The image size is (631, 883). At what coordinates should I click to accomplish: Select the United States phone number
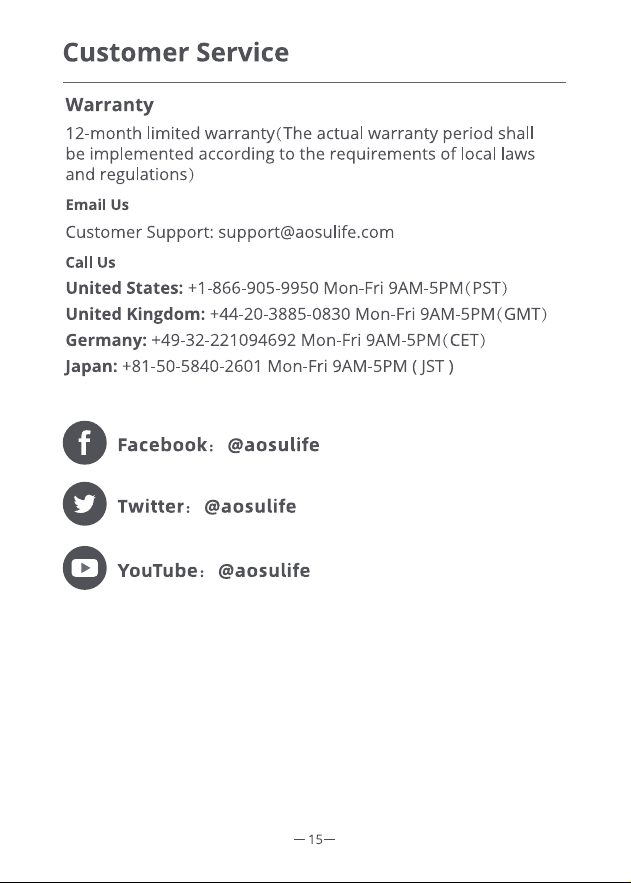click(253, 288)
